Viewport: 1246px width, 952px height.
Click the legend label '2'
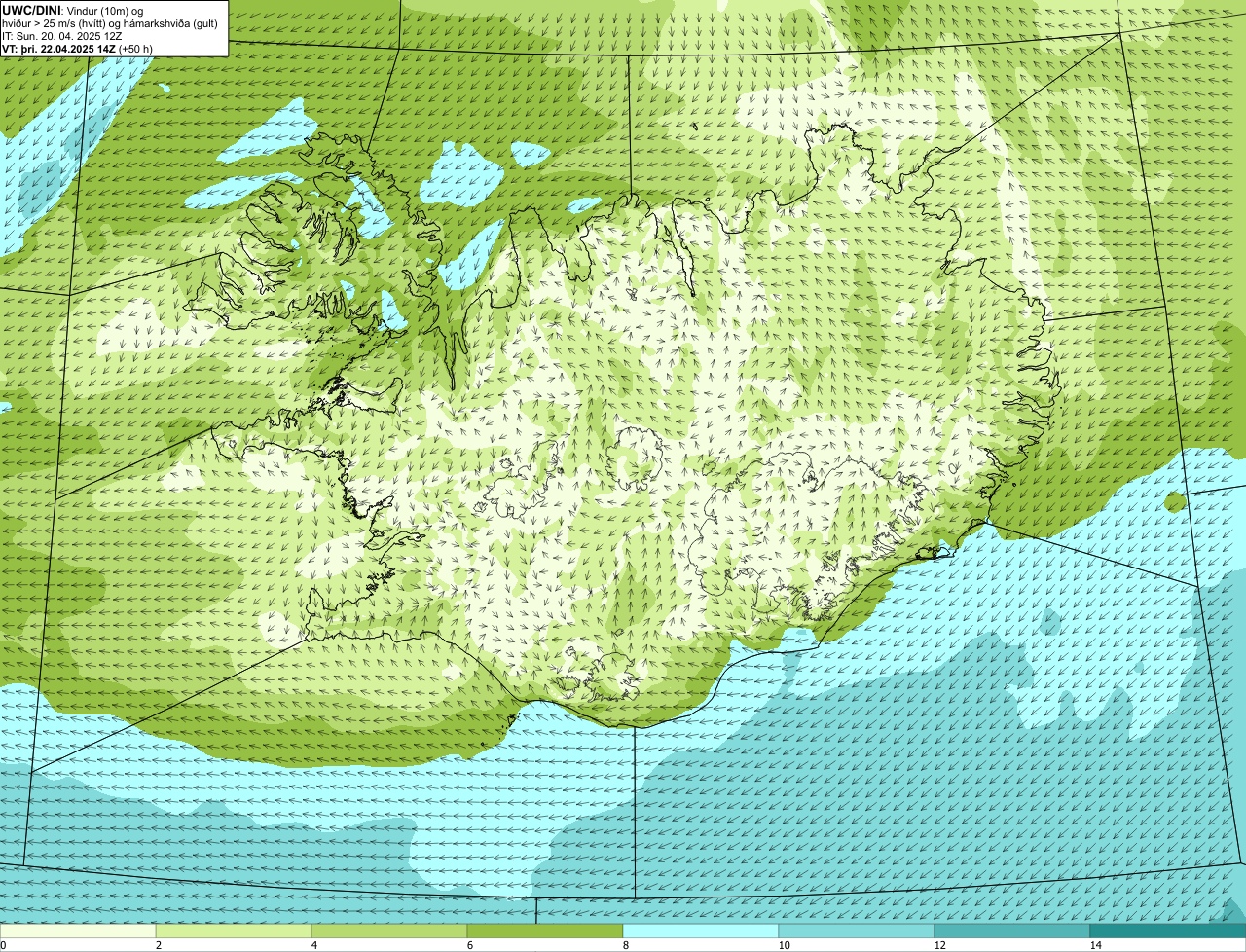click(x=158, y=945)
